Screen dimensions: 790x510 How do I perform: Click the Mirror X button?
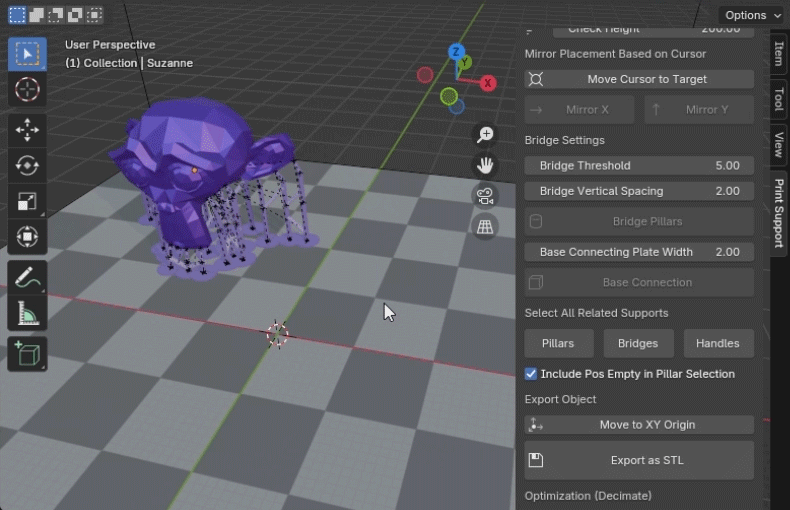pos(579,109)
